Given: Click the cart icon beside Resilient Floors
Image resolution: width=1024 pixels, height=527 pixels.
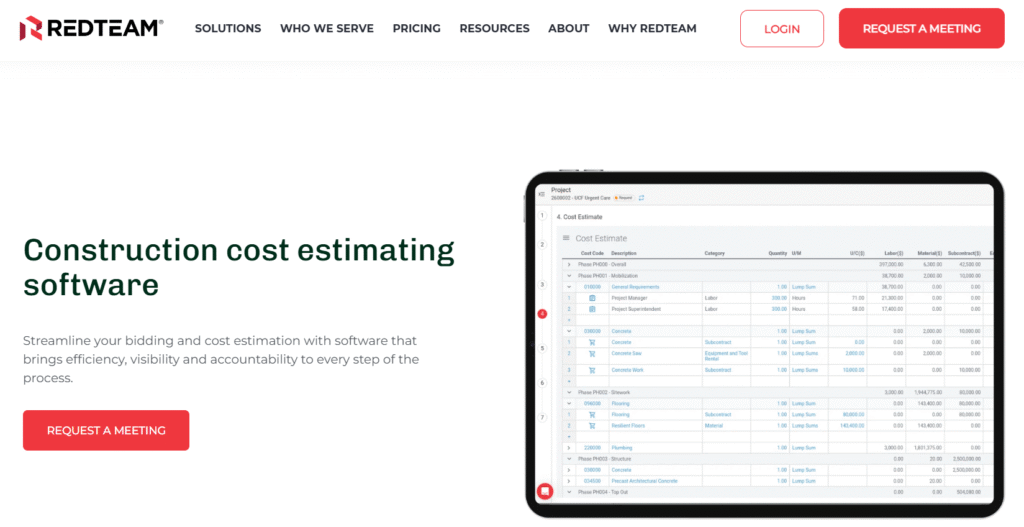Looking at the screenshot, I should 592,425.
